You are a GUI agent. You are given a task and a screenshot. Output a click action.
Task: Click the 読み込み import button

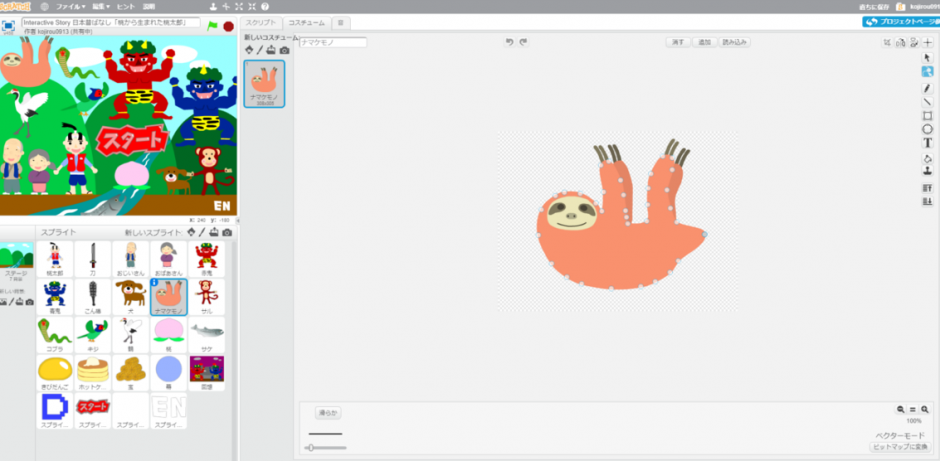click(x=734, y=42)
